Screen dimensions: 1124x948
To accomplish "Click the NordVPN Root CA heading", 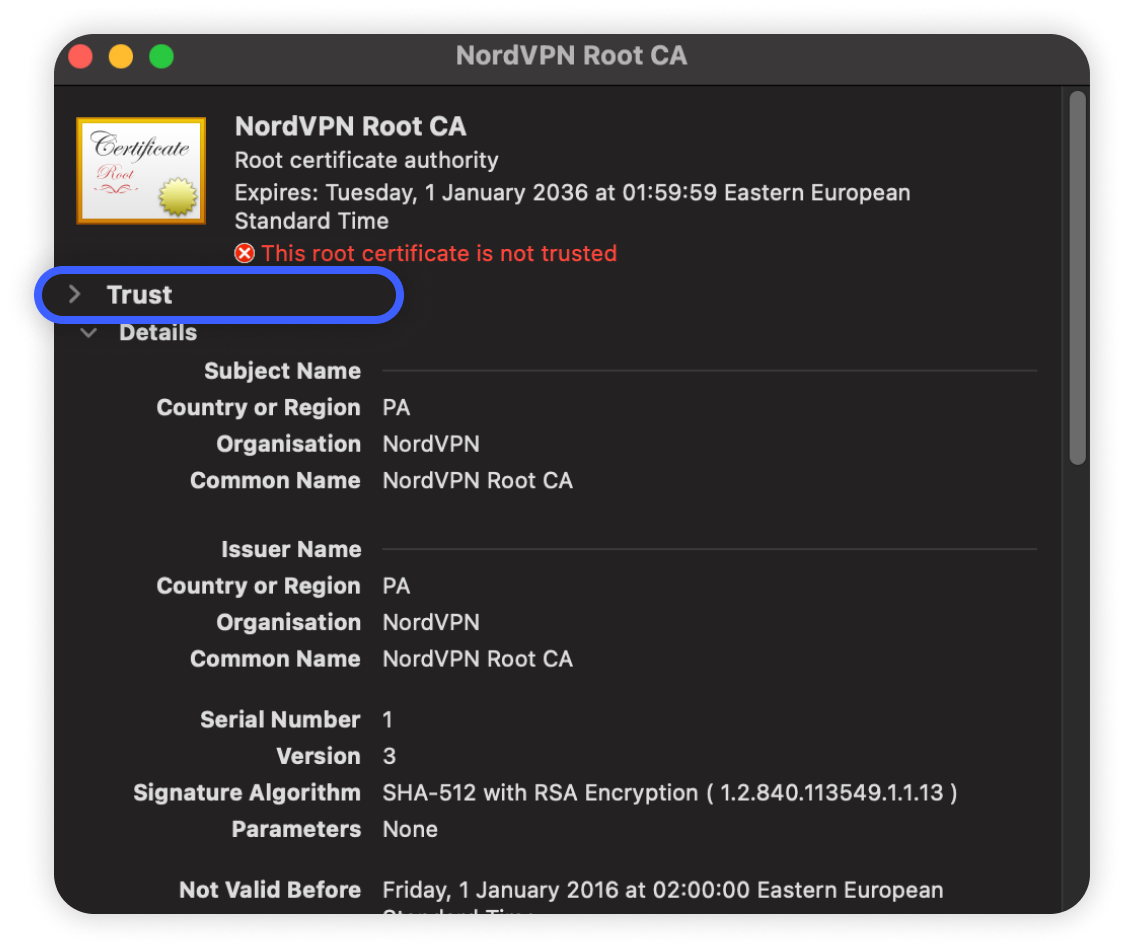I will point(350,127).
